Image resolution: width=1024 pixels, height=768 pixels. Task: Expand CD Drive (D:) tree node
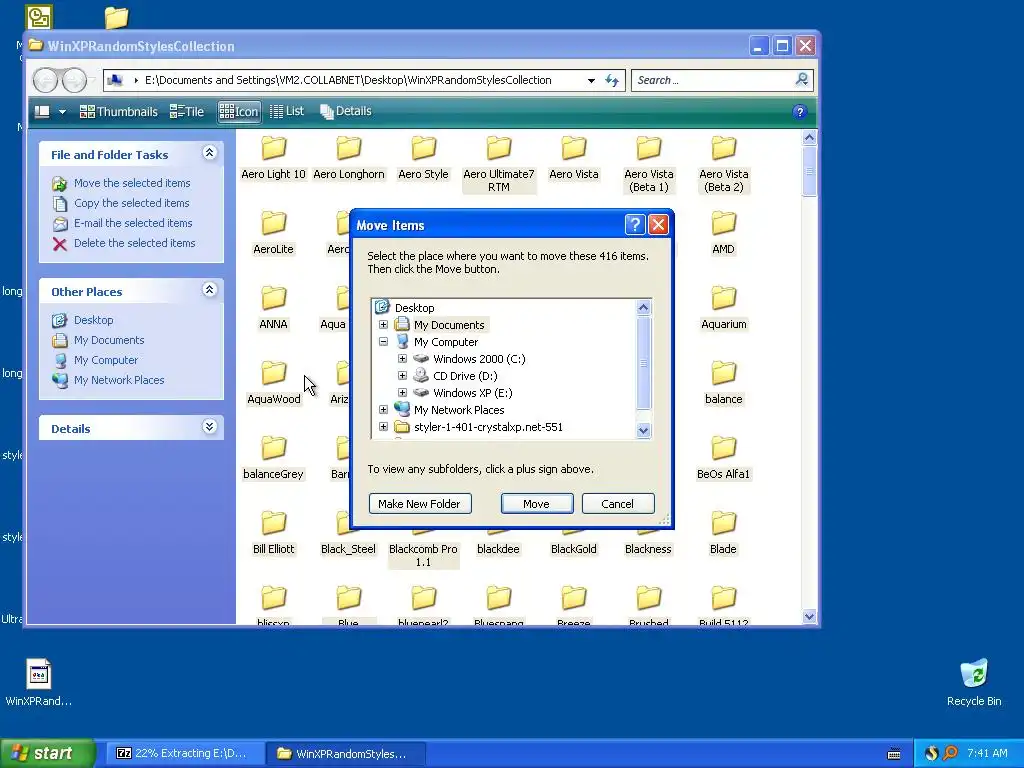pos(402,376)
